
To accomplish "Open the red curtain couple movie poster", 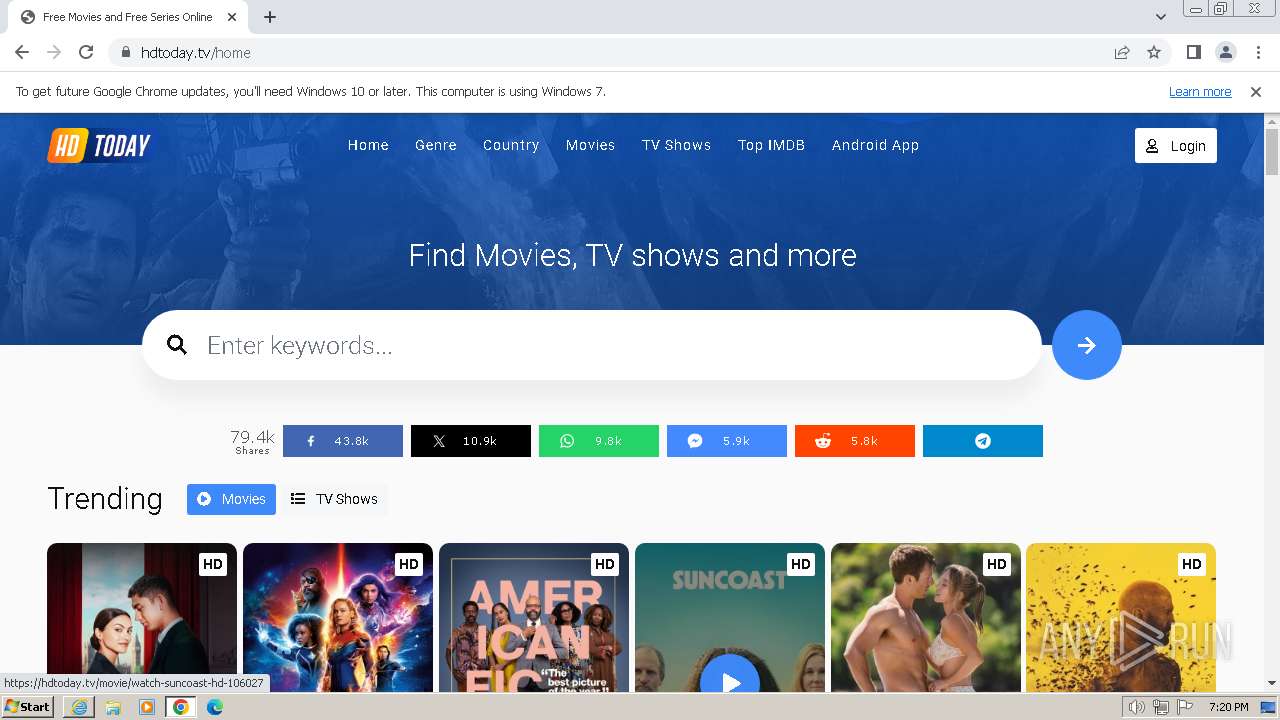I will coord(142,617).
